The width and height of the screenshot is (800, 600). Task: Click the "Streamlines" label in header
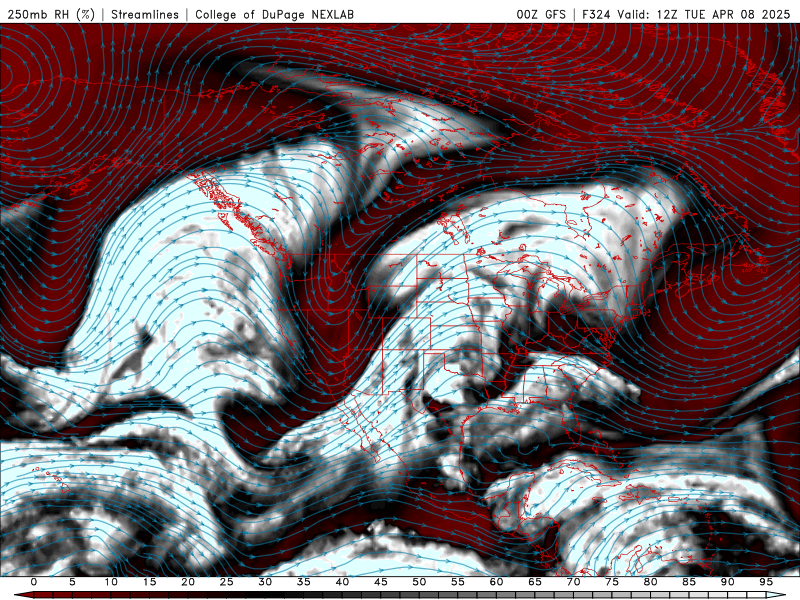point(145,14)
